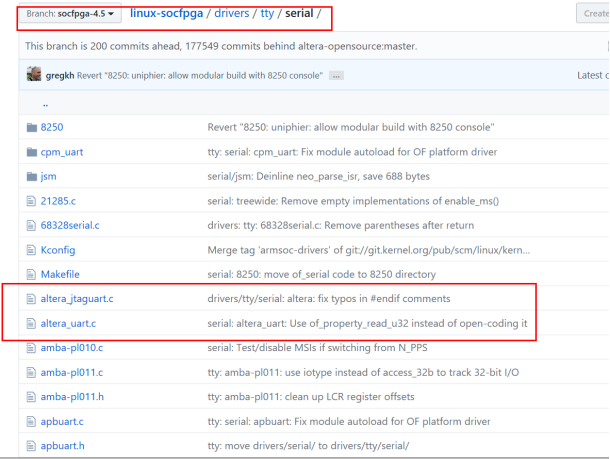Open the gregkh author link

coord(60,75)
